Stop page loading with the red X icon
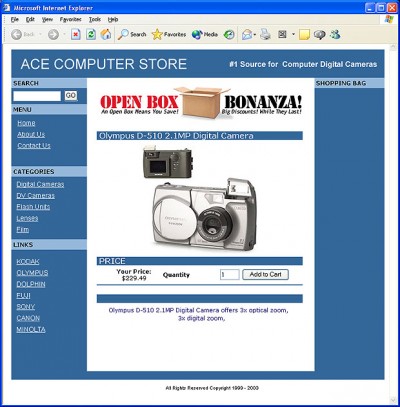Viewport: 400px width, 407px height. tap(76, 34)
